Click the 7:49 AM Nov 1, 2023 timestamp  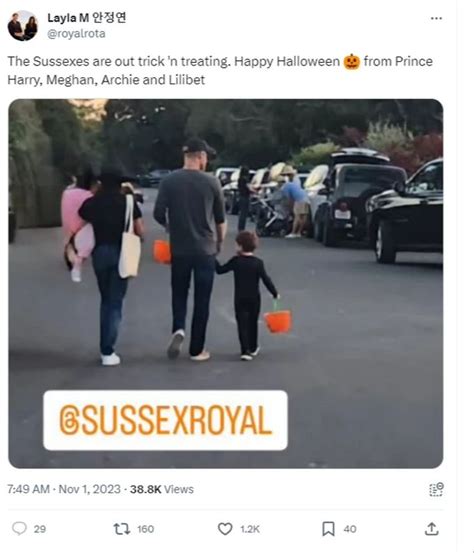pyautogui.click(x=64, y=489)
